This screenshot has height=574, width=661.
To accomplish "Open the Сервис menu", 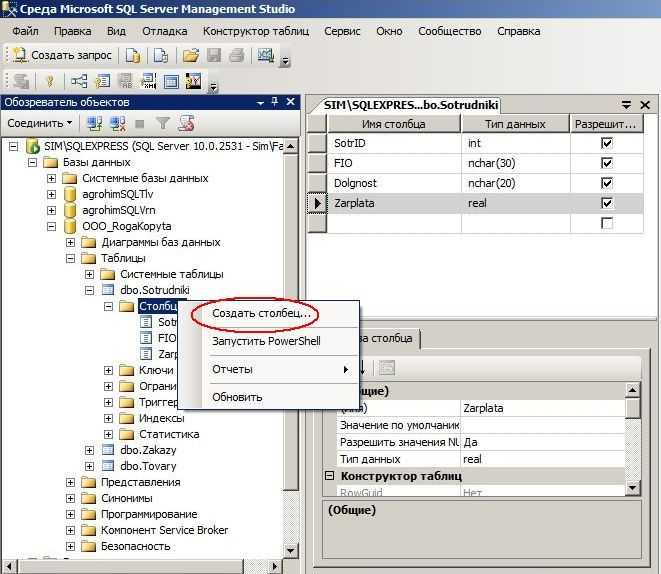I will pyautogui.click(x=342, y=31).
